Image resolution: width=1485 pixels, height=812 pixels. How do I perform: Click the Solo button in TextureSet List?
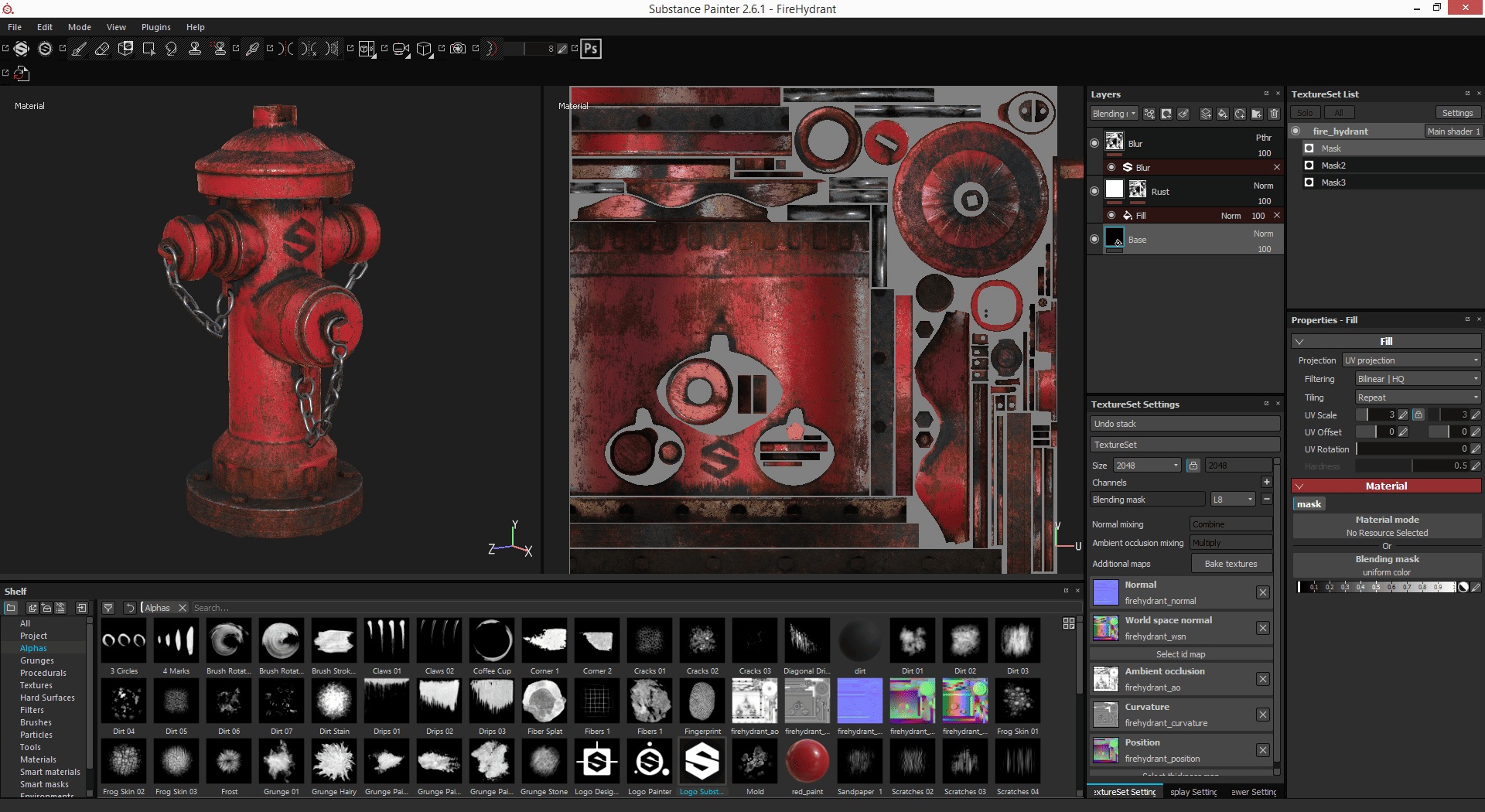1305,113
